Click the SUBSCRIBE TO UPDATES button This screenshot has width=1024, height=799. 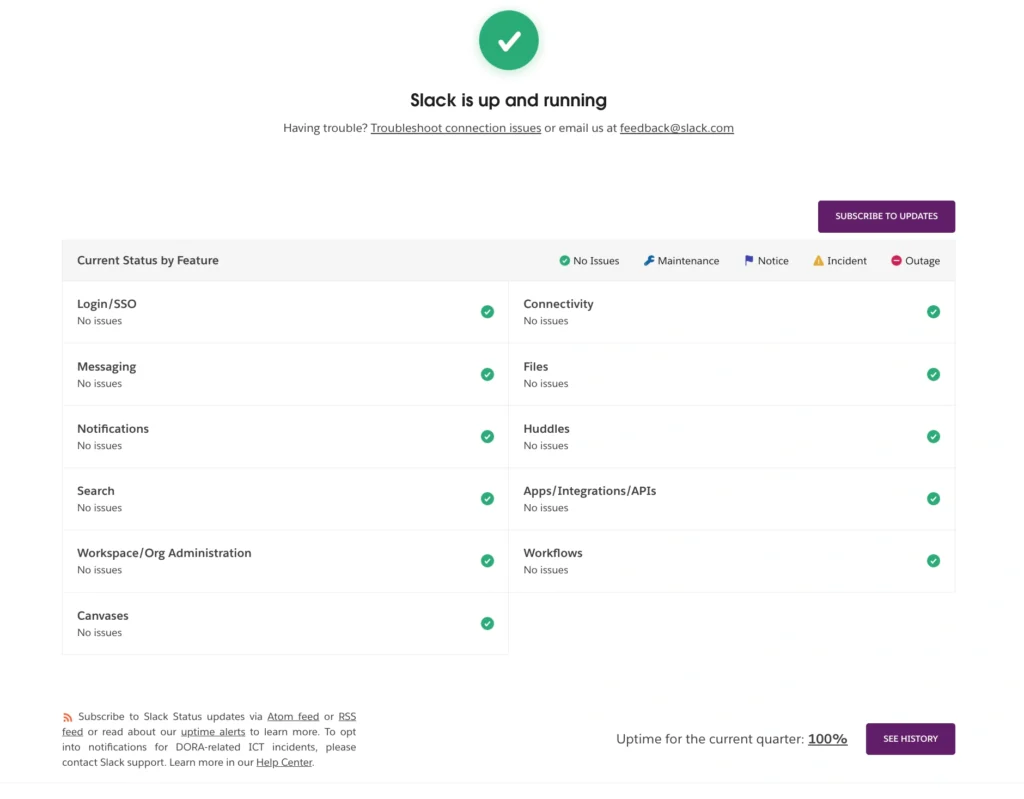(886, 216)
